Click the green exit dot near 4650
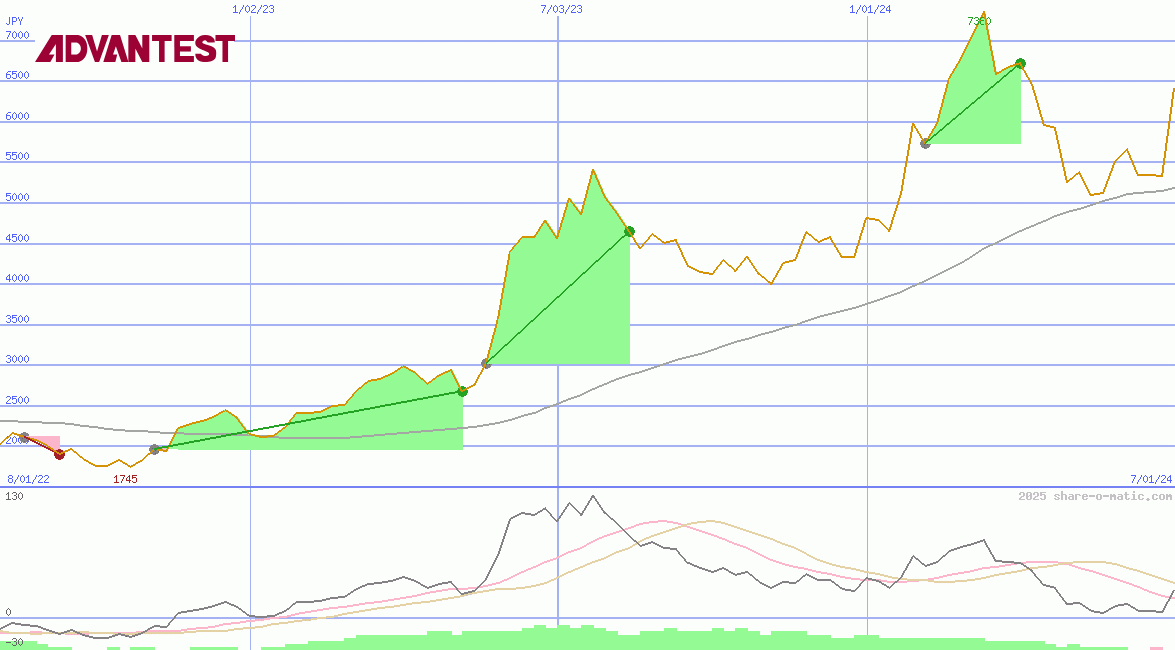Image resolution: width=1175 pixels, height=650 pixels. [629, 232]
